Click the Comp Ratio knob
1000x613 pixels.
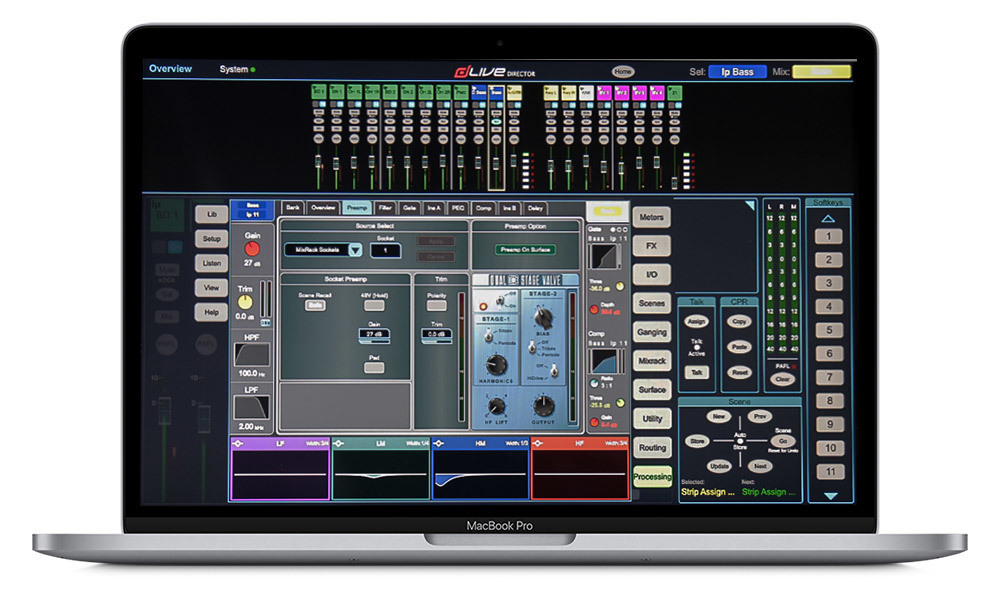(x=594, y=383)
